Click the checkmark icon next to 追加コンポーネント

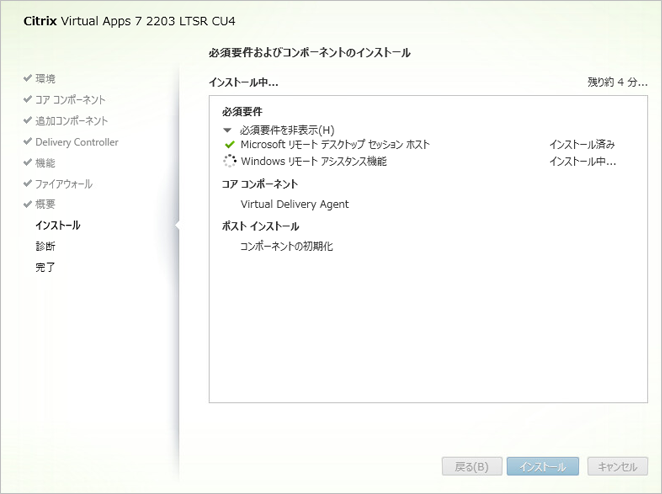tap(28, 120)
